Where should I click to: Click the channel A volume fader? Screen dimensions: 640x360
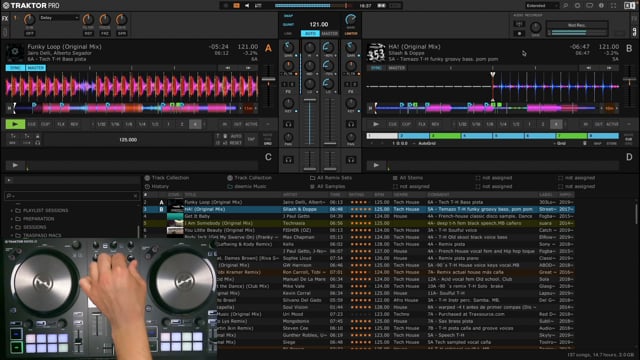[x=310, y=100]
